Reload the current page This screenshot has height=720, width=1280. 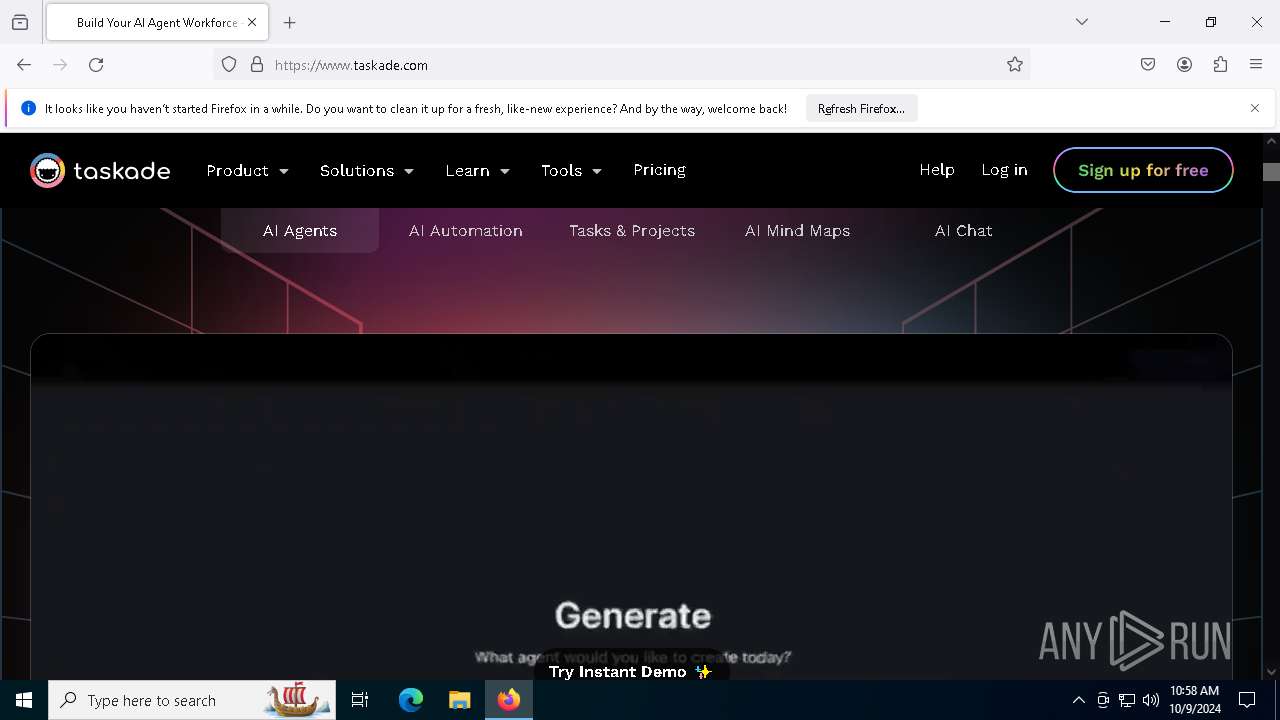coord(96,65)
